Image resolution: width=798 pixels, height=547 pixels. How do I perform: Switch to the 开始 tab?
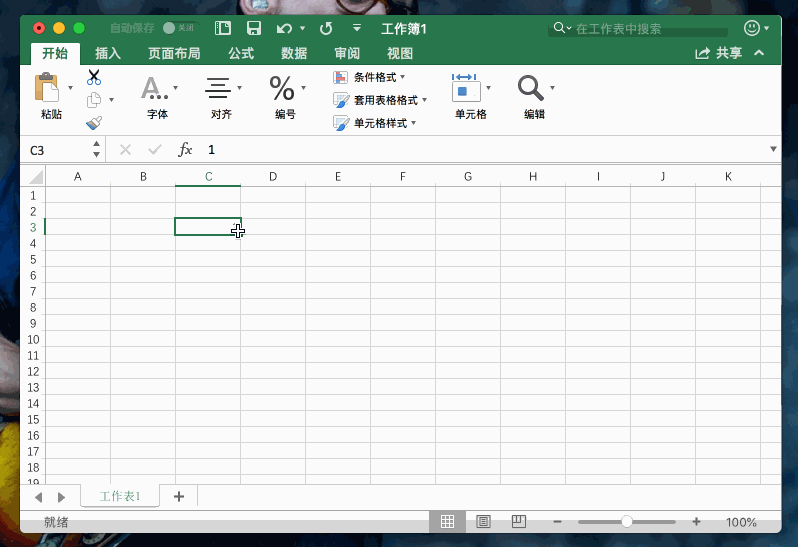pos(55,53)
